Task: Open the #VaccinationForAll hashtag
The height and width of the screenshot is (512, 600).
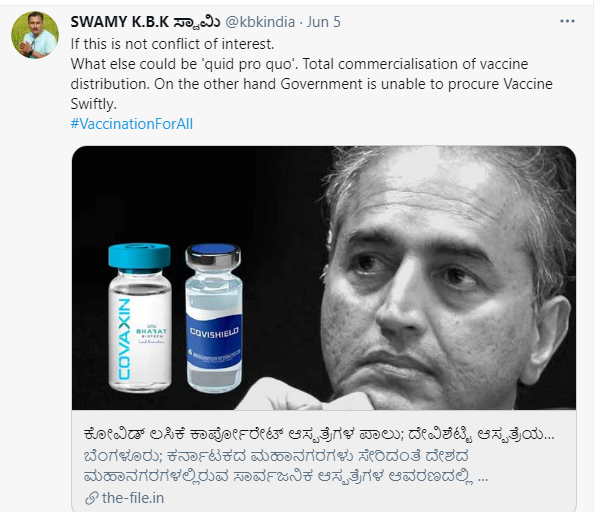Action: tap(132, 124)
